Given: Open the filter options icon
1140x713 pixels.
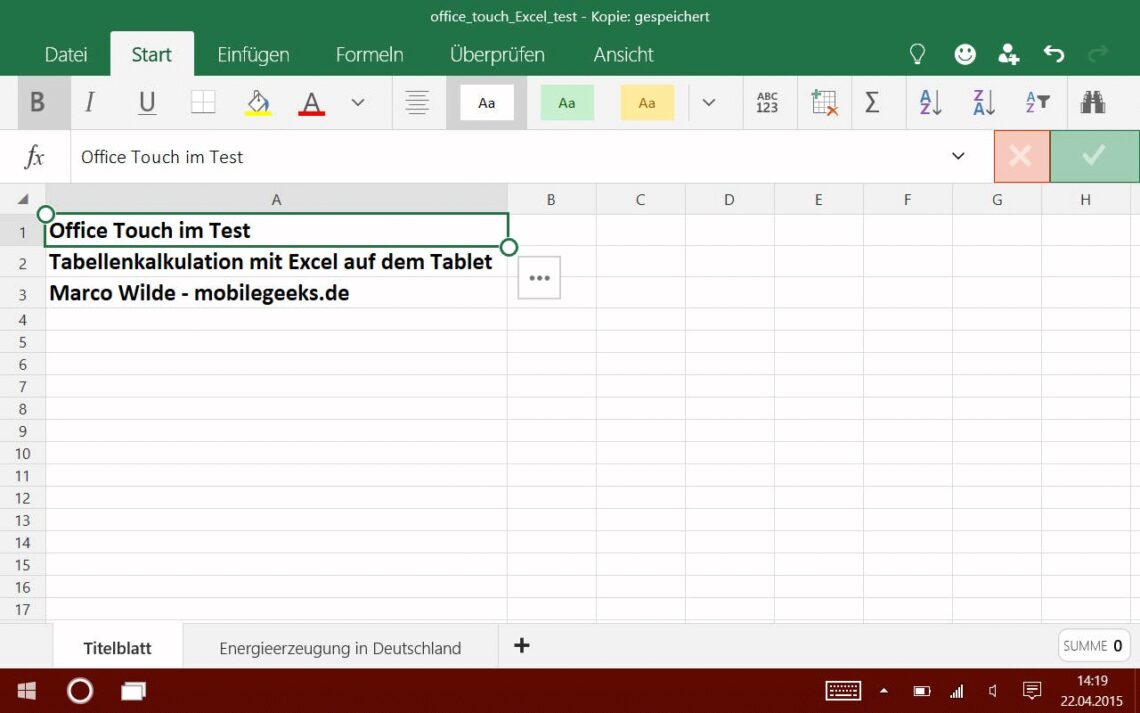Looking at the screenshot, I should (1037, 102).
